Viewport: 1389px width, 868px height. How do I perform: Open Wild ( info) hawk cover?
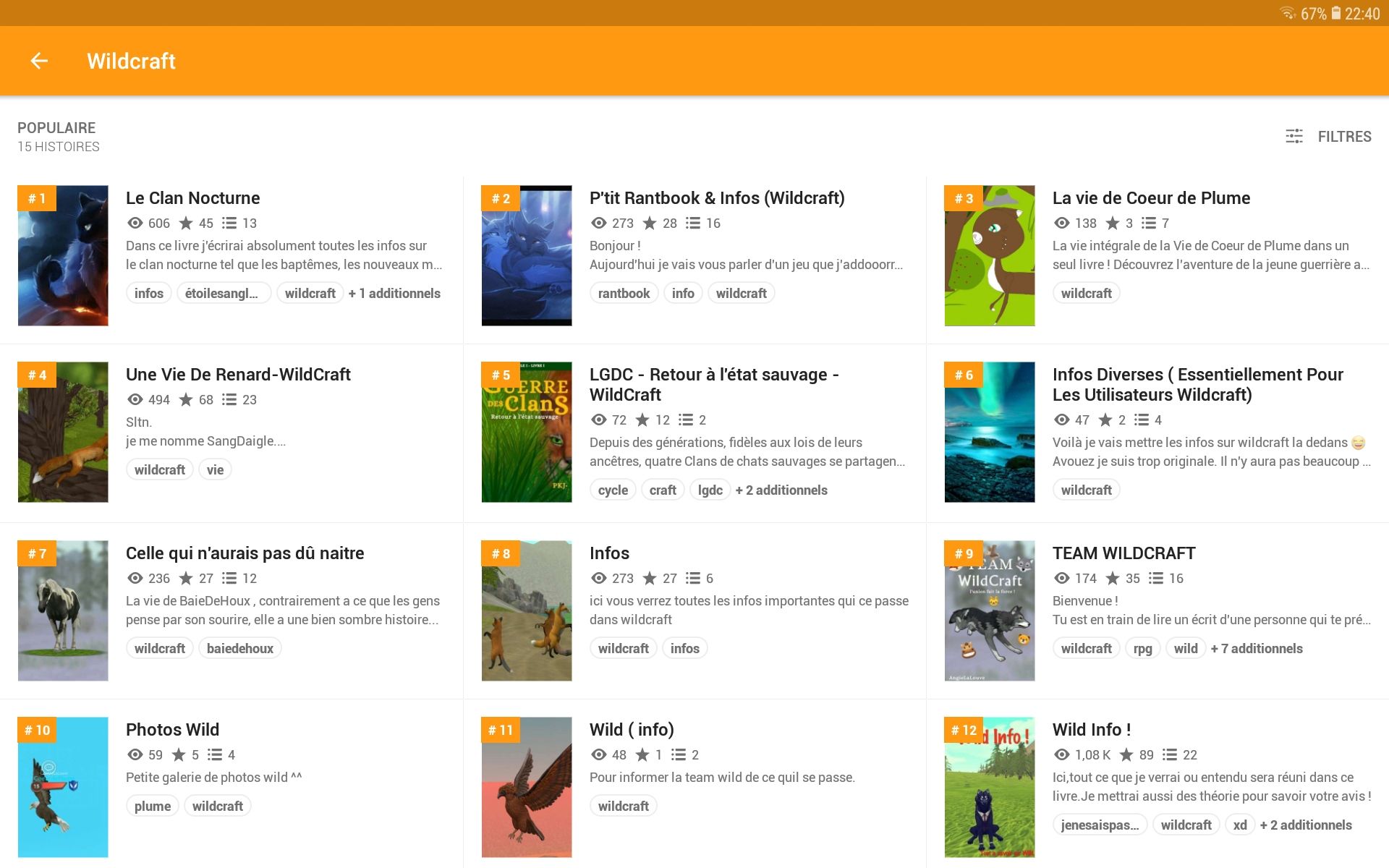(527, 787)
